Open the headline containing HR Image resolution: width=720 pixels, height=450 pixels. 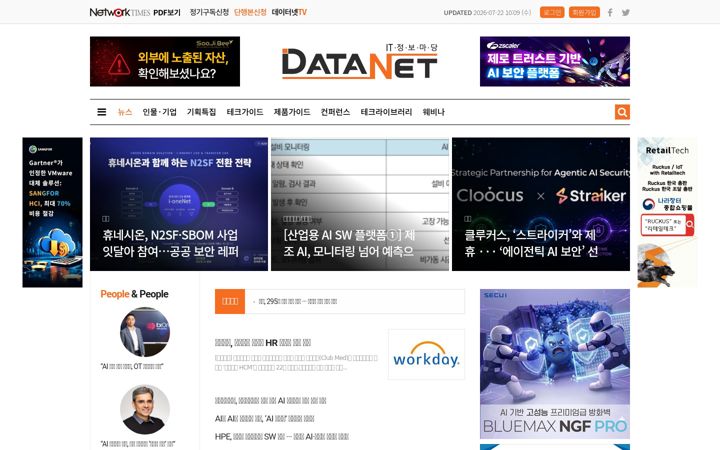(x=263, y=343)
